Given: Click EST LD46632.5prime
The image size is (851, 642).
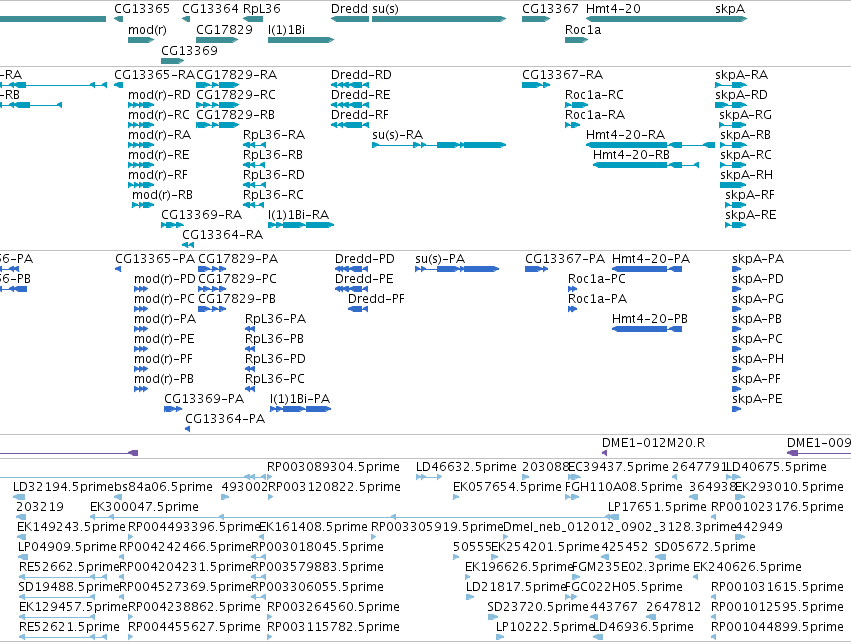Looking at the screenshot, I should coord(466,467).
